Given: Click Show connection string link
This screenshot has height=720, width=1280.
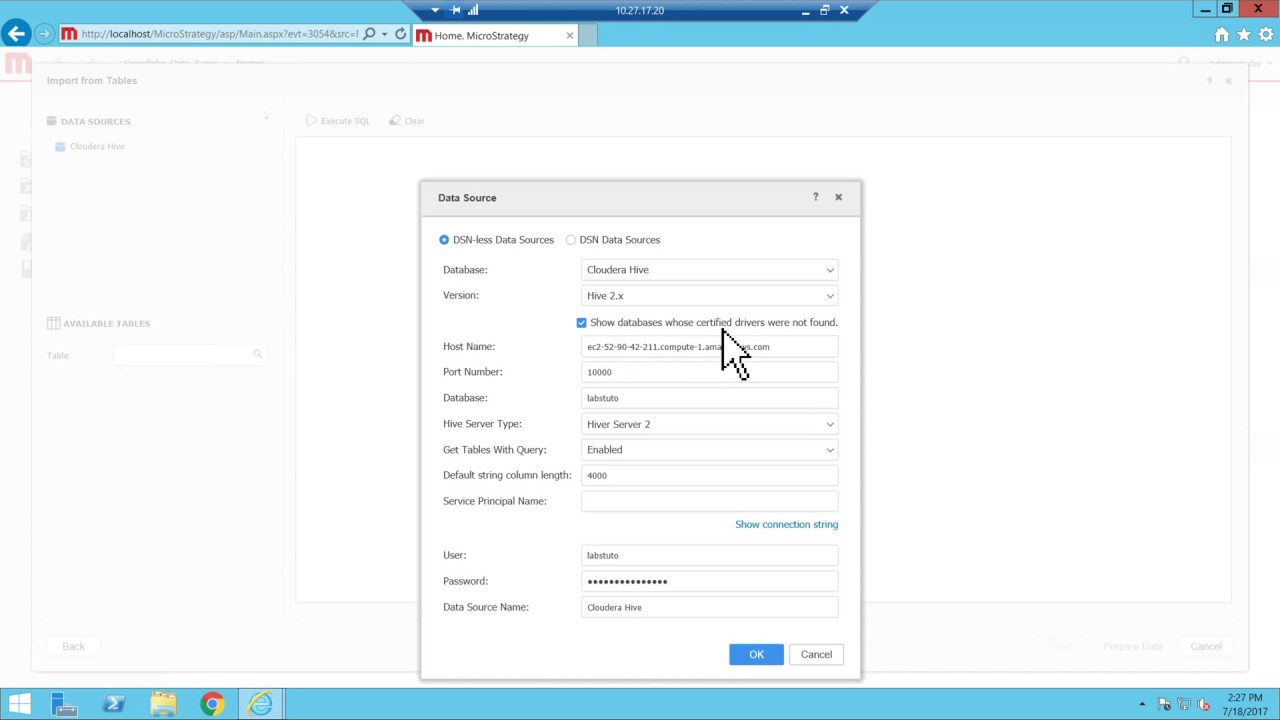Looking at the screenshot, I should pyautogui.click(x=787, y=524).
